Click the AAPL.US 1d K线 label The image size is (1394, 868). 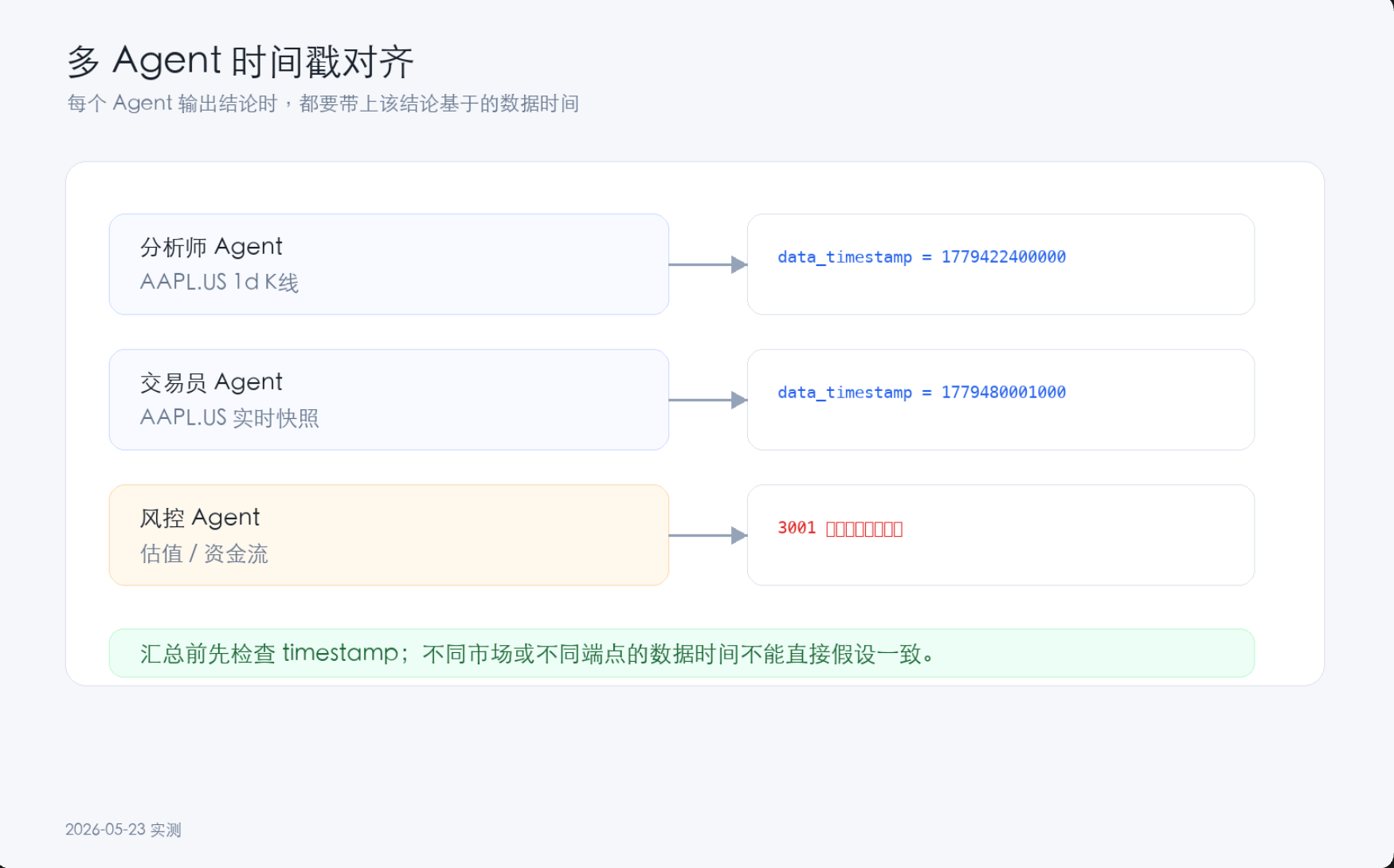(x=219, y=283)
